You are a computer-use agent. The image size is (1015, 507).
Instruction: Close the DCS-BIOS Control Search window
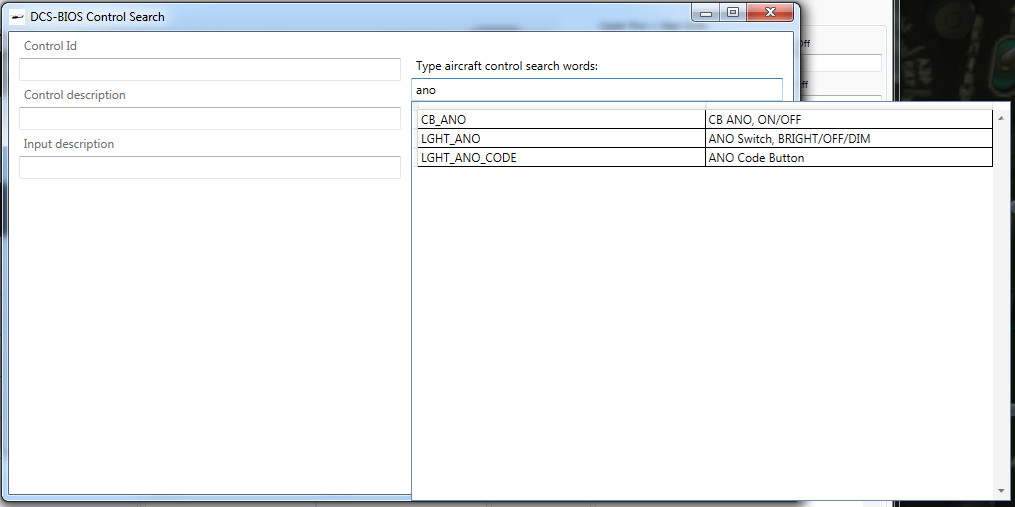[x=770, y=12]
